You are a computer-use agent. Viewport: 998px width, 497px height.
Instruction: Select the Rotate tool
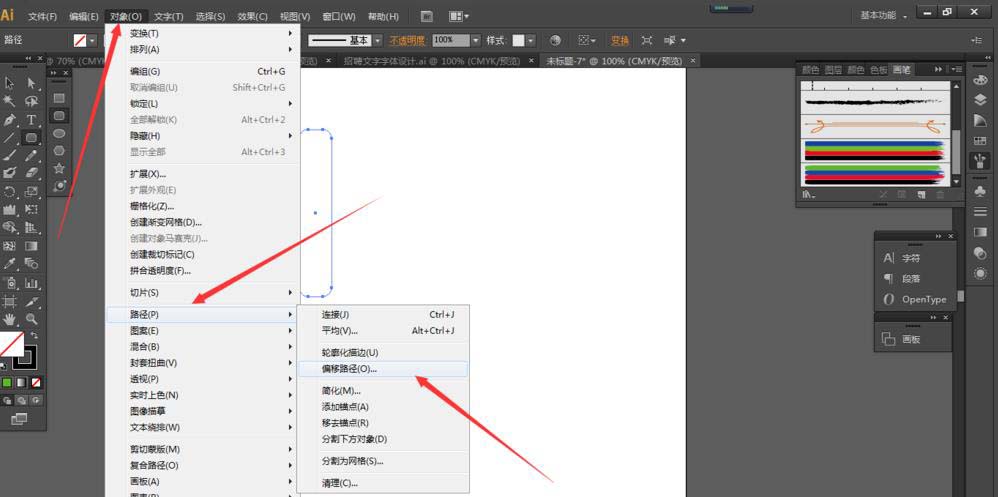click(x=10, y=191)
